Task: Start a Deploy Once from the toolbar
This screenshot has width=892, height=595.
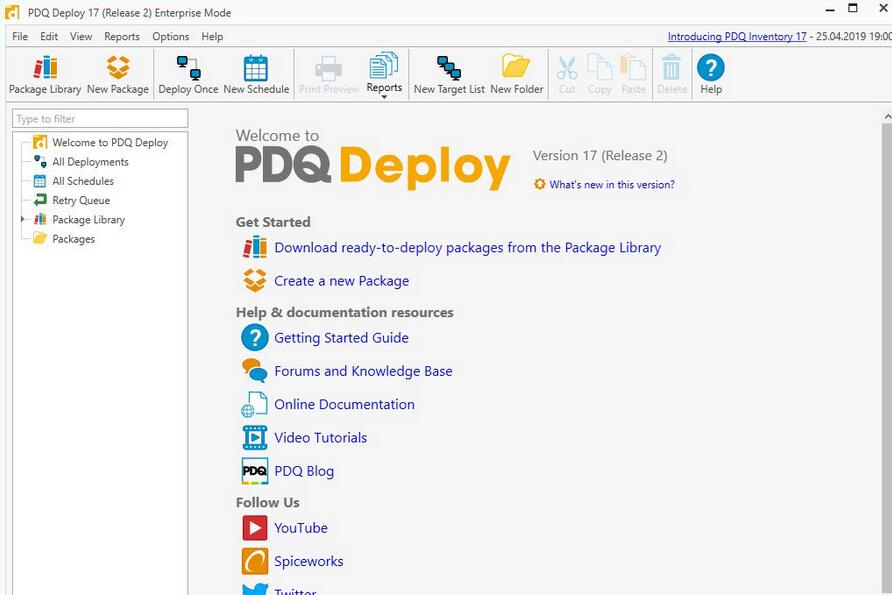Action: (x=188, y=75)
